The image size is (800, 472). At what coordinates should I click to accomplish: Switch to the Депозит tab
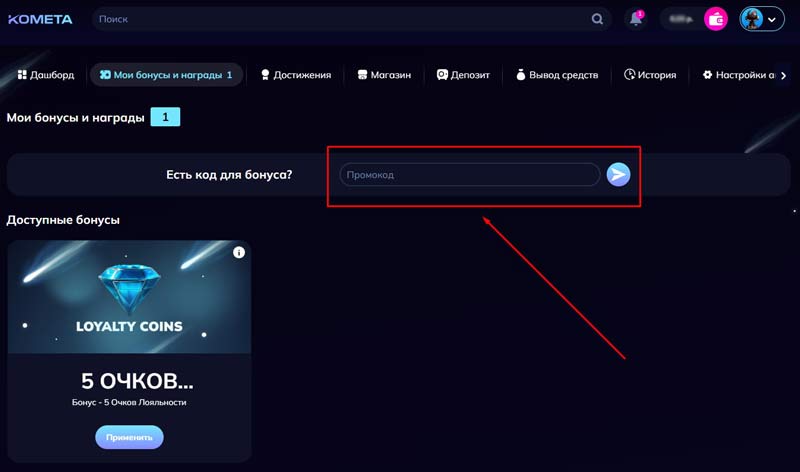coord(463,75)
